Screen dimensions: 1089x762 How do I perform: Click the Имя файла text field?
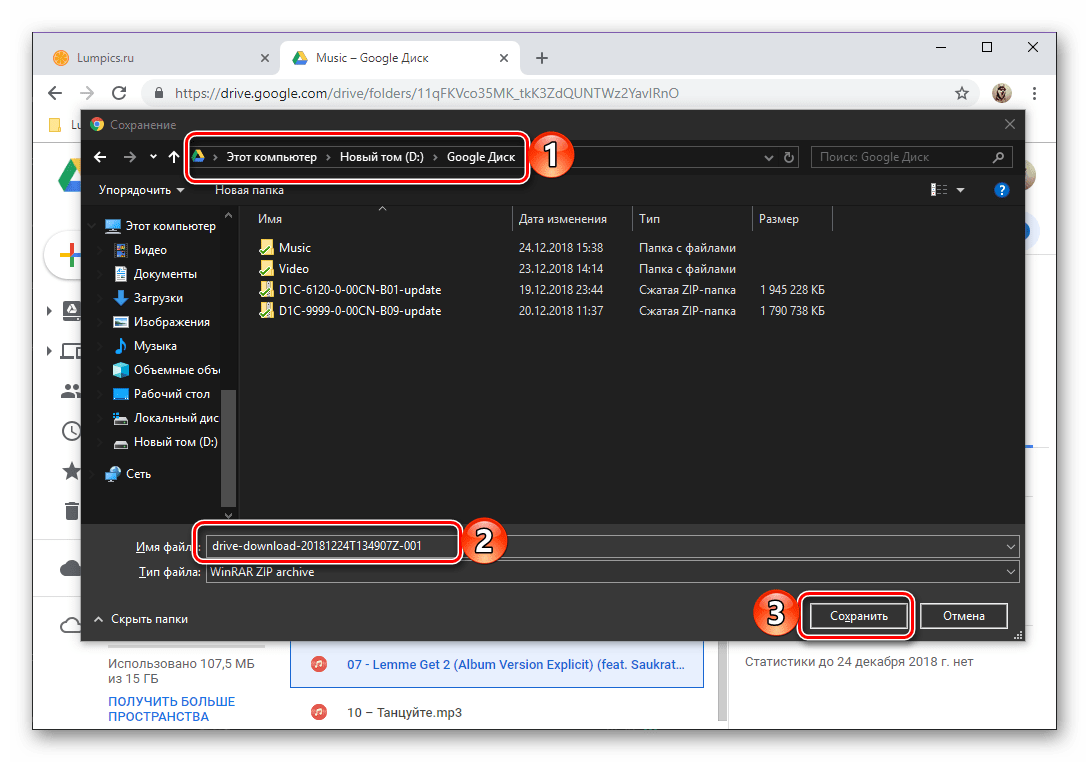[x=610, y=546]
